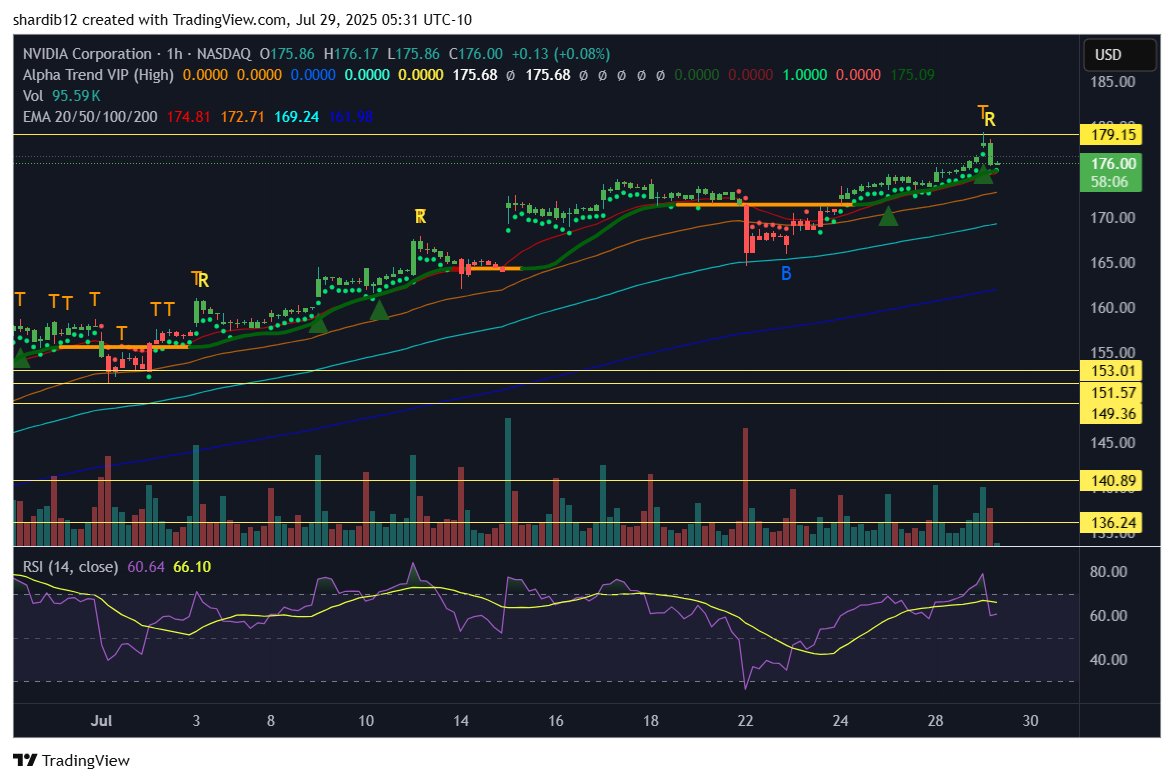Click the current price label 176.00
Screen dimensions: 1174x782
(1112, 163)
